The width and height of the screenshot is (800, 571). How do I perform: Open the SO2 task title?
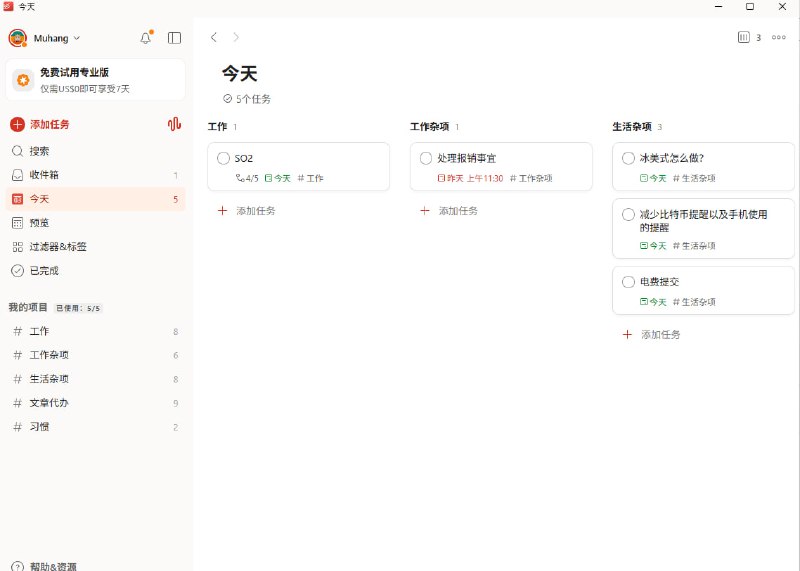pos(244,158)
